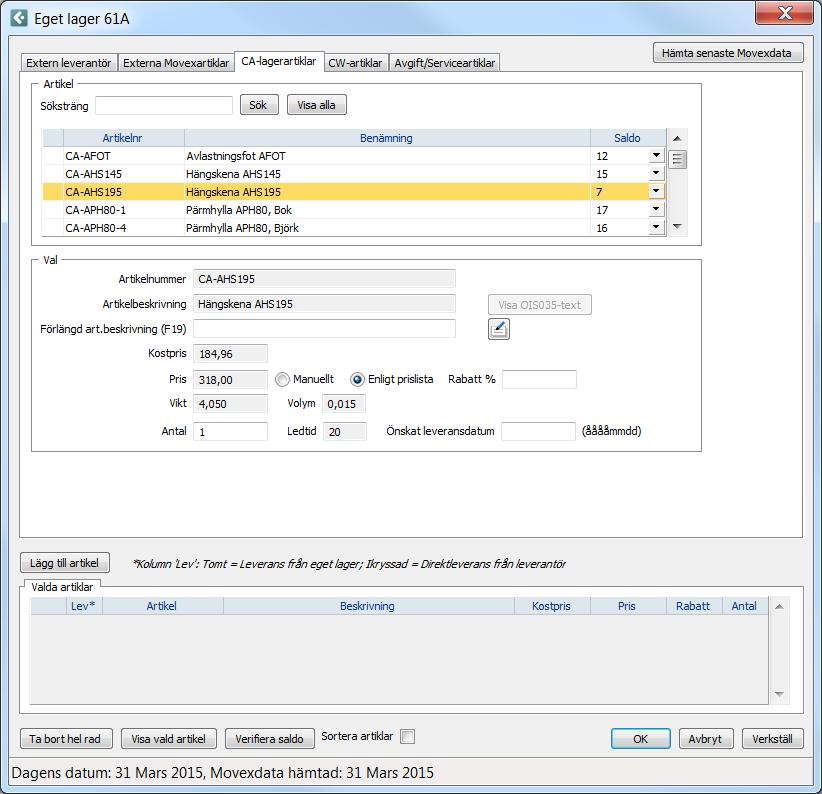This screenshot has width=822, height=794.
Task: Select the CA-lagerartiklar tab
Action: [279, 61]
